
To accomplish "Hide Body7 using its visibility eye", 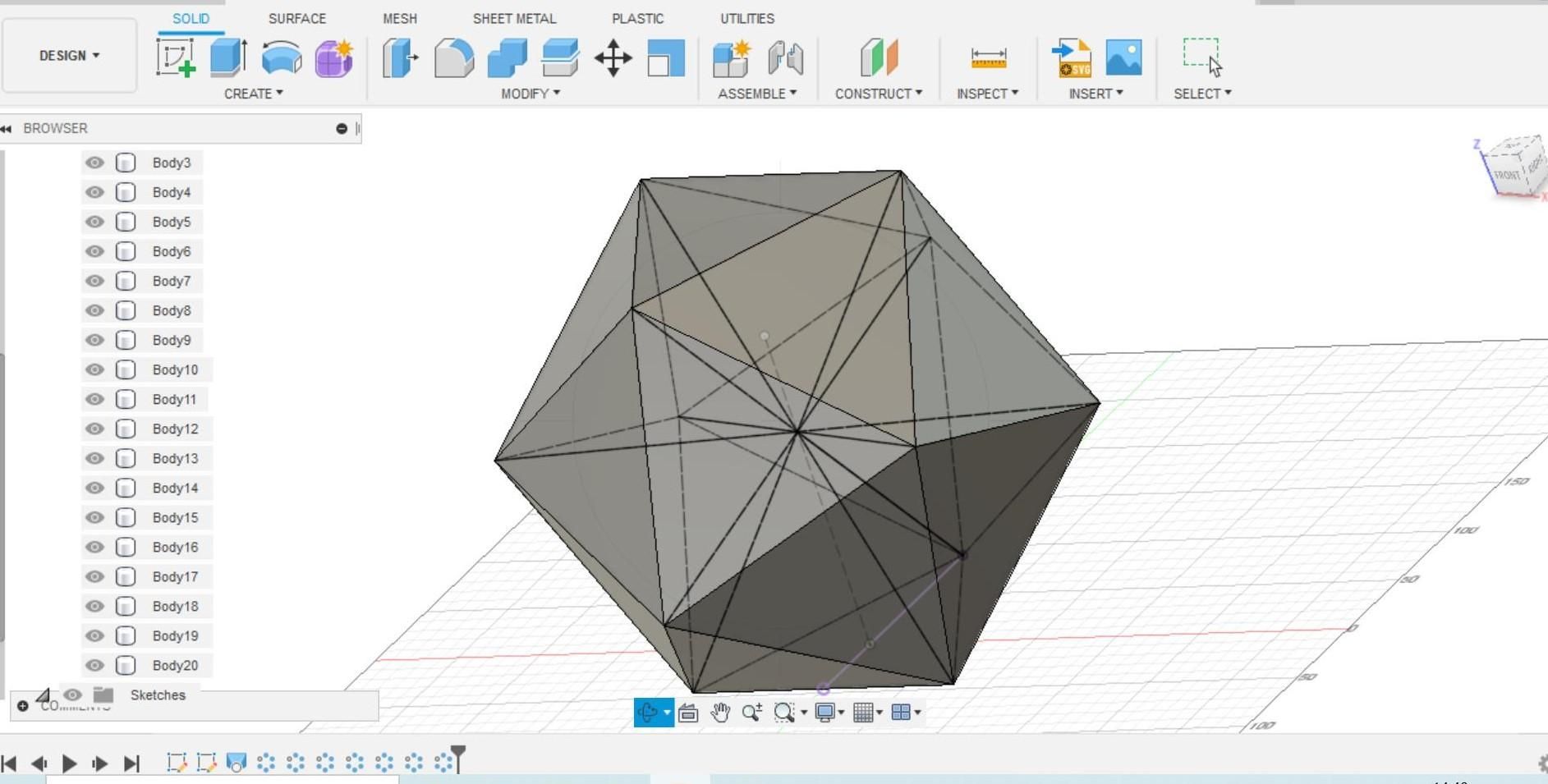I will [94, 281].
